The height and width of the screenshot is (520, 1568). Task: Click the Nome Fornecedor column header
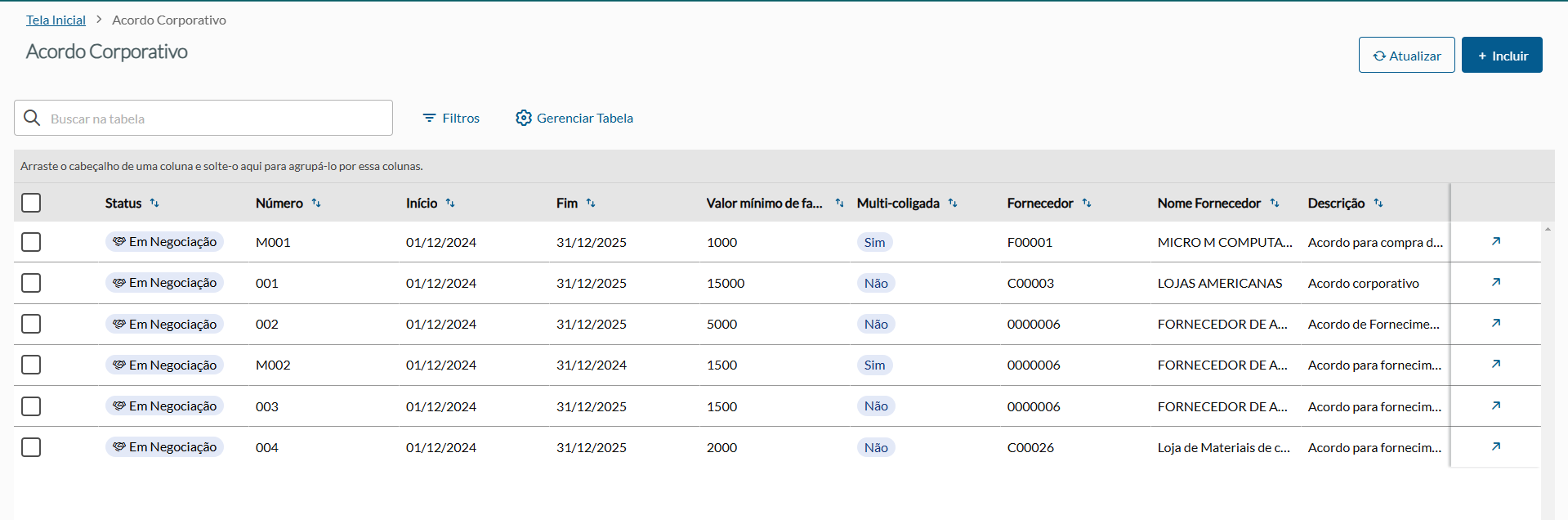[x=1208, y=203]
